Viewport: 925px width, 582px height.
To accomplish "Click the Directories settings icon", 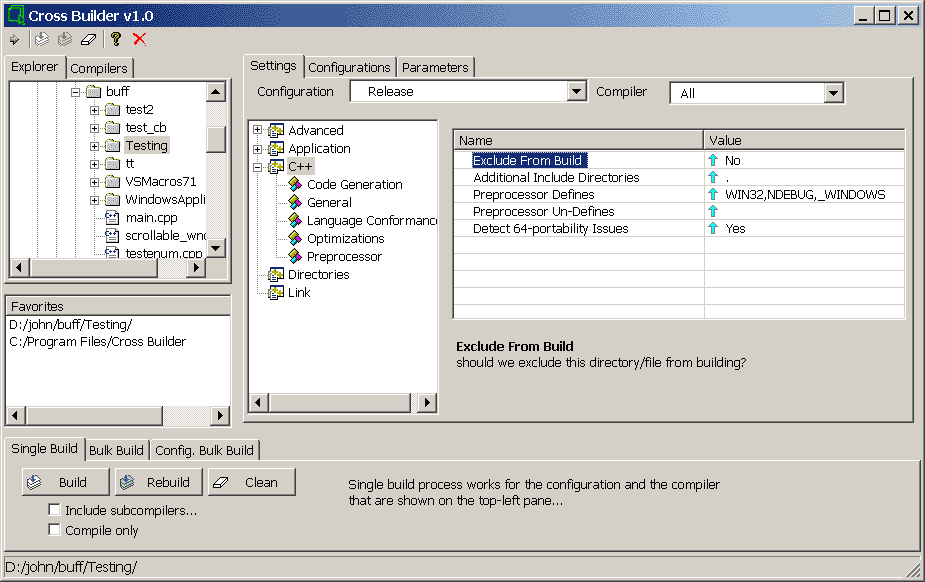I will (x=276, y=275).
